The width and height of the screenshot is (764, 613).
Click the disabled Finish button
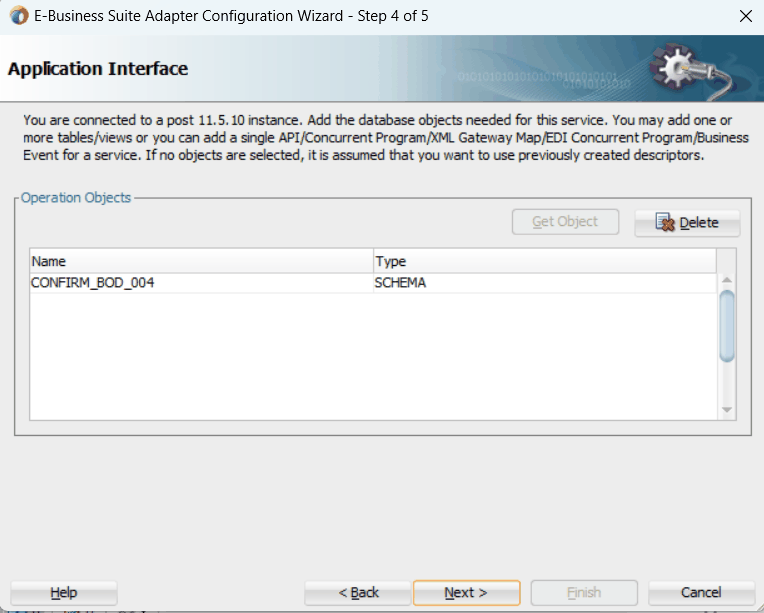pyautogui.click(x=584, y=593)
